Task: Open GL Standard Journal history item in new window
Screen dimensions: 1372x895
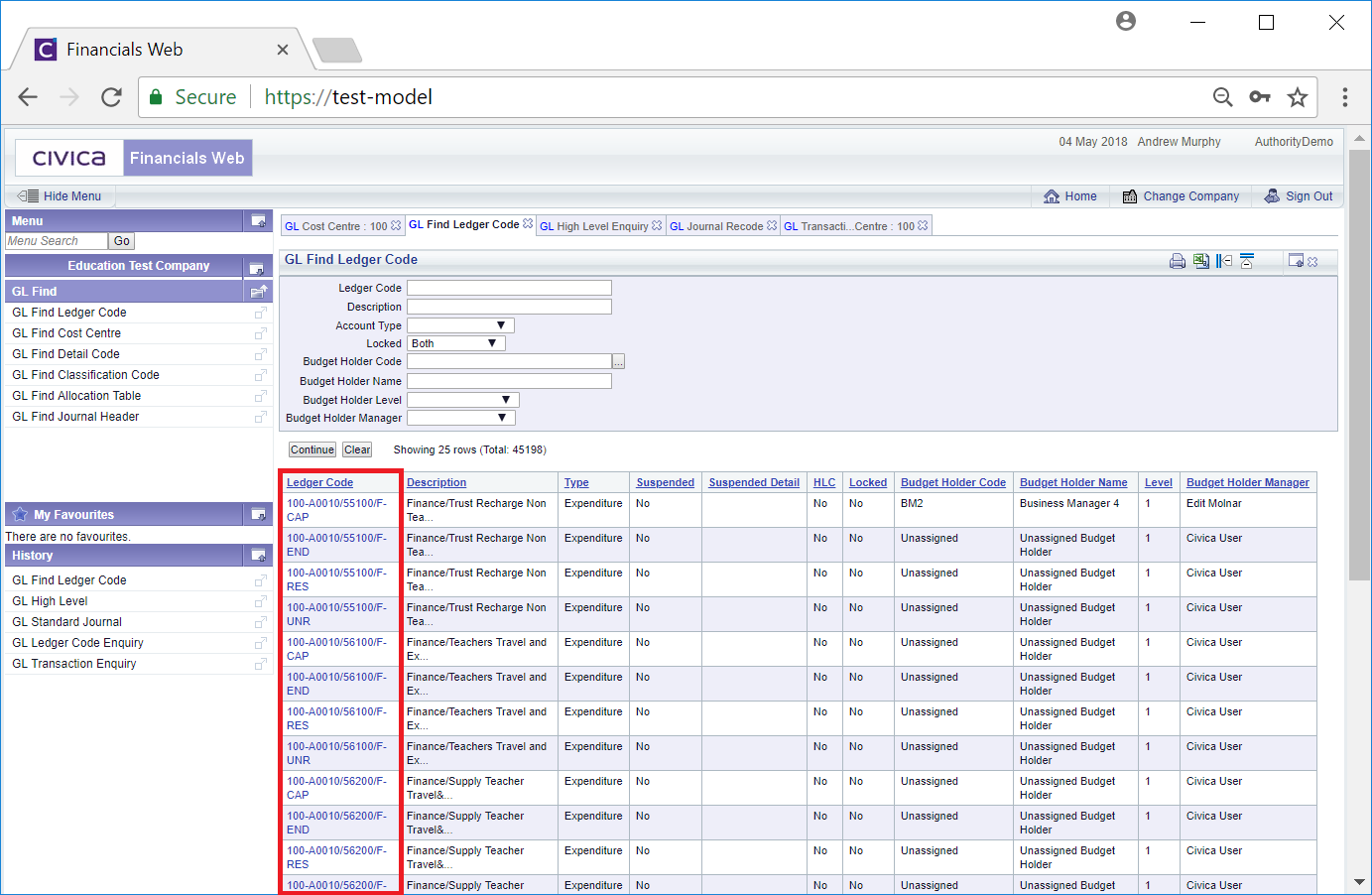Action: coord(261,622)
